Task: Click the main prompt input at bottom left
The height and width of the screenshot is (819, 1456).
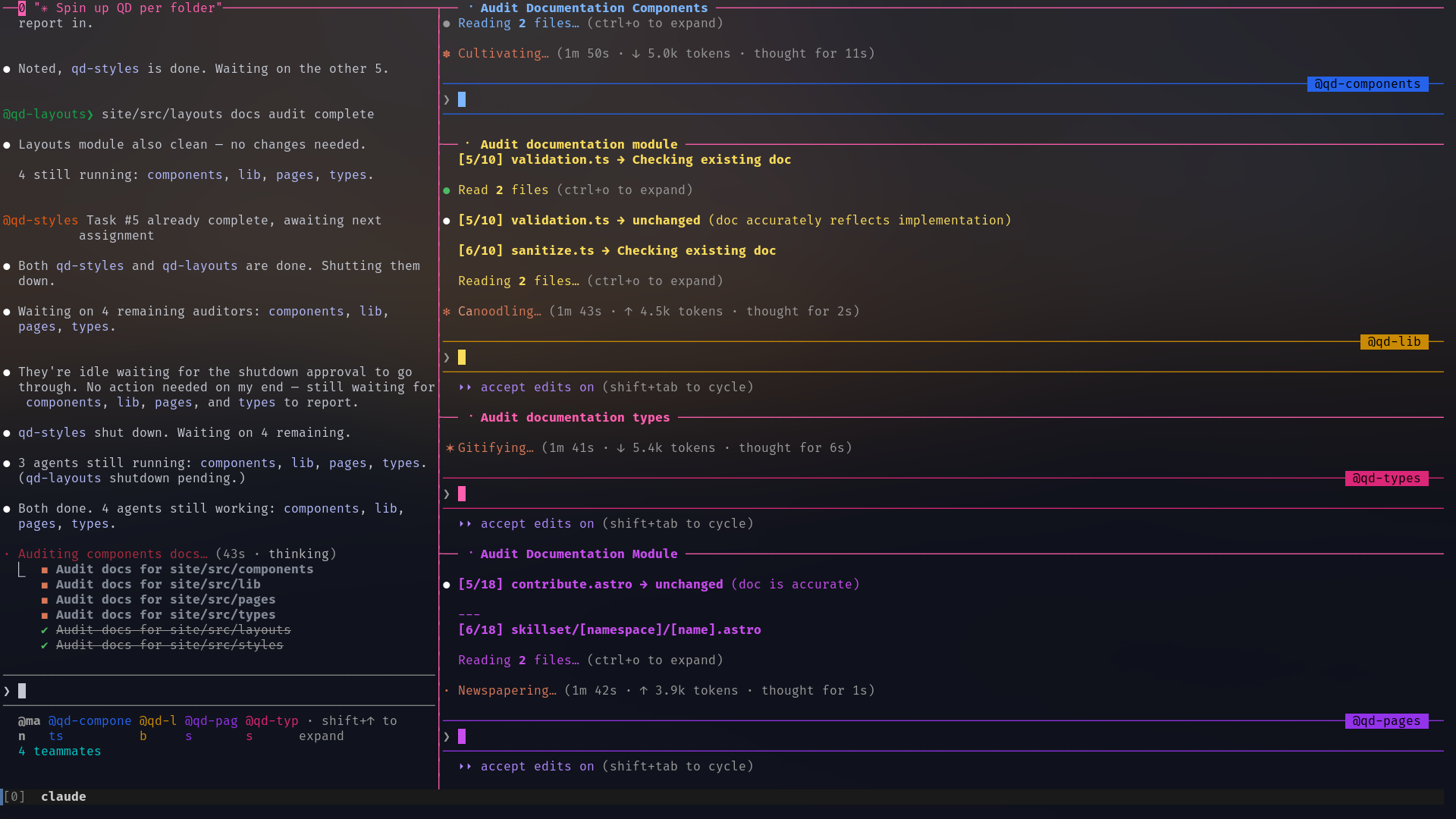Action: point(219,691)
